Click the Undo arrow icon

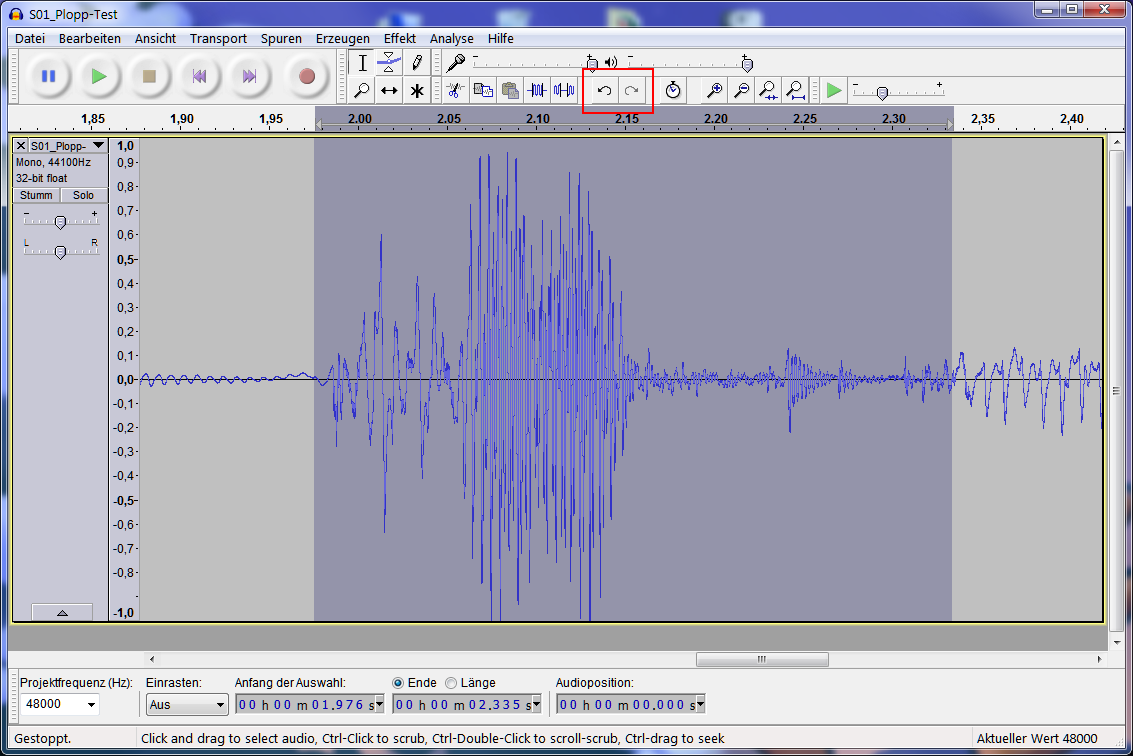pos(604,90)
